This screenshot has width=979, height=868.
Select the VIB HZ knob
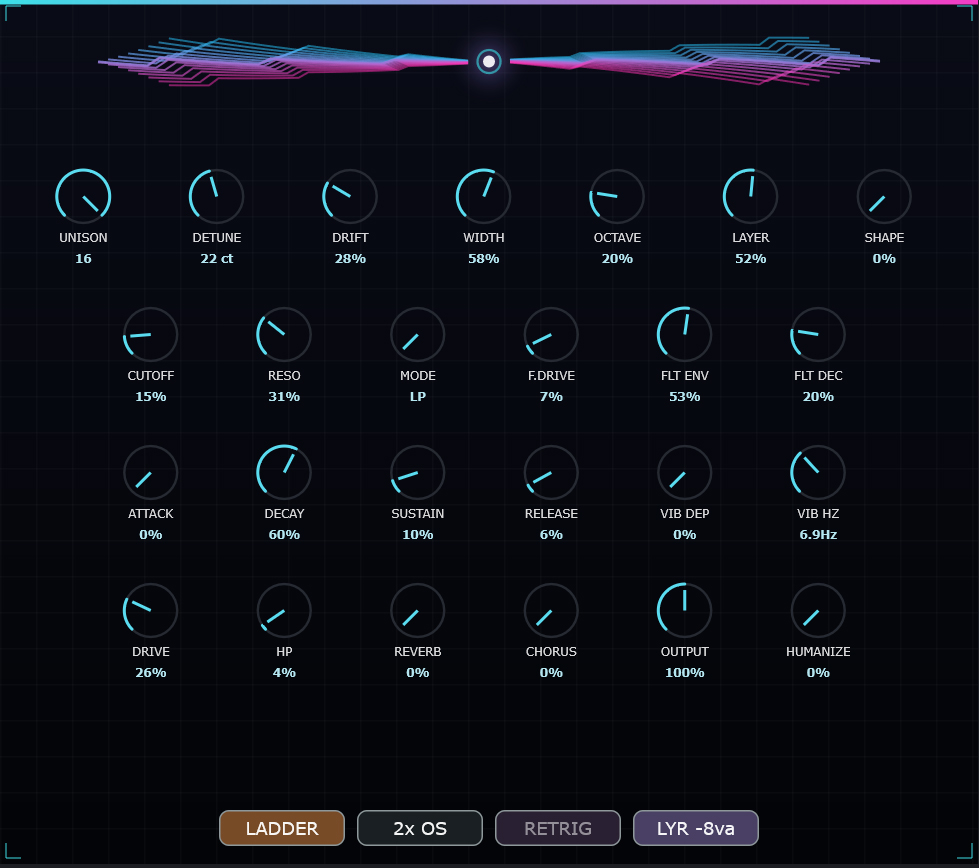pos(819,473)
